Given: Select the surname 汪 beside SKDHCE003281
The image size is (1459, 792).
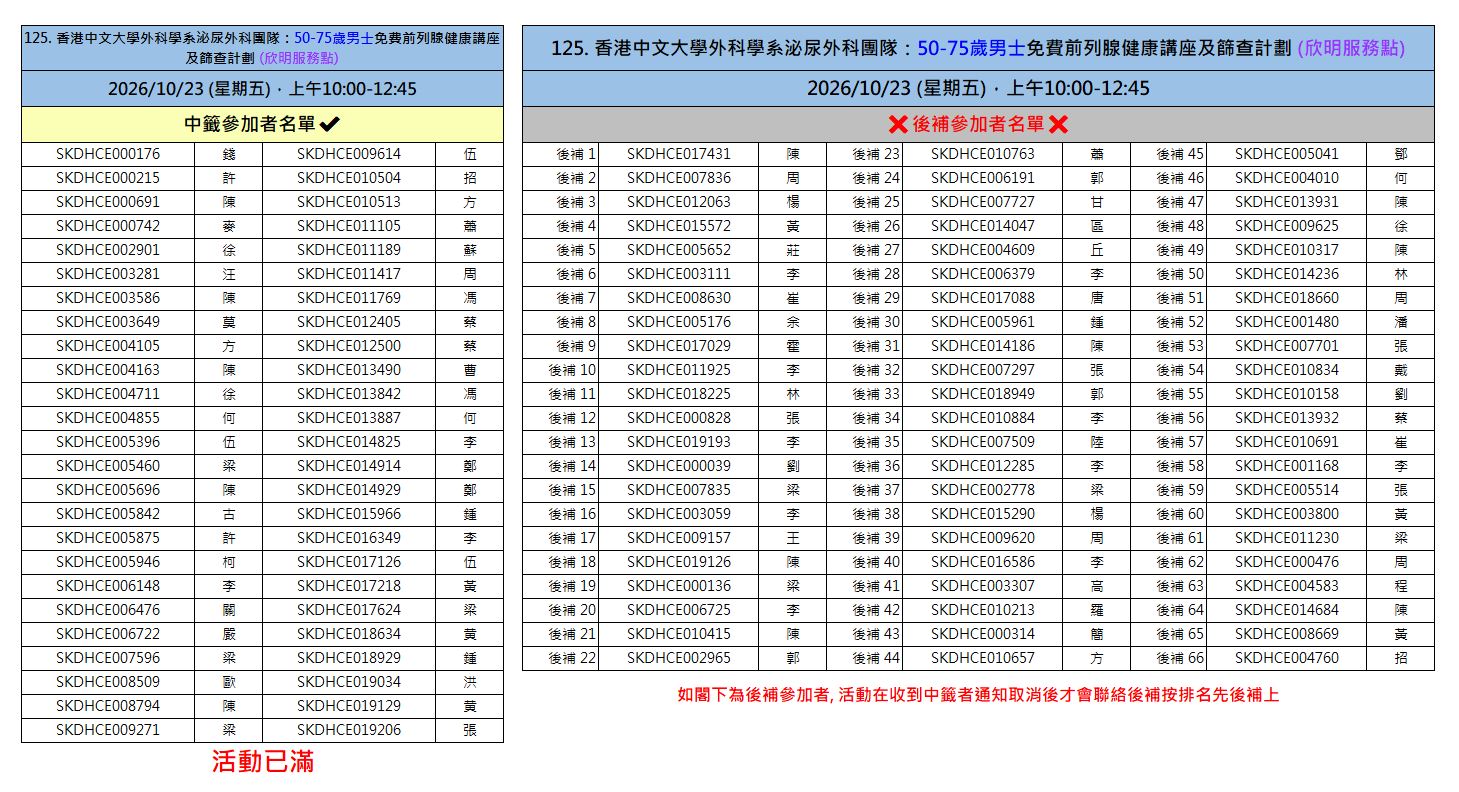Looking at the screenshot, I should [x=229, y=274].
